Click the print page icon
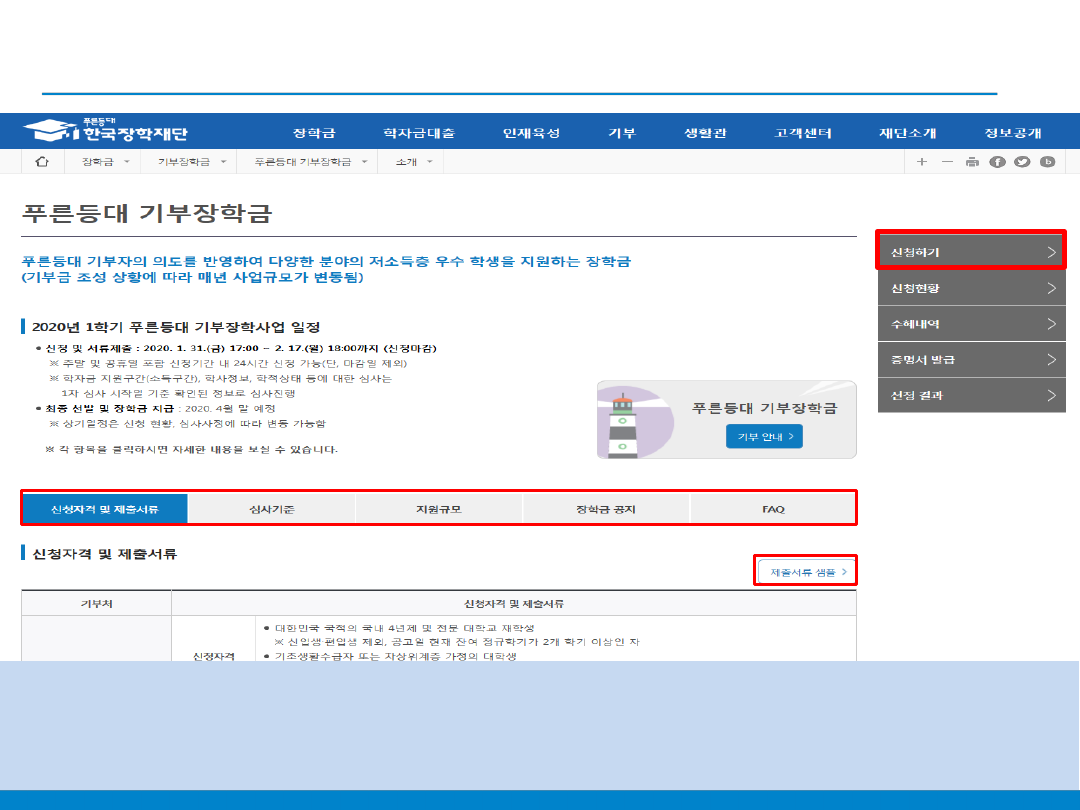Image resolution: width=1080 pixels, height=810 pixels. coord(972,162)
